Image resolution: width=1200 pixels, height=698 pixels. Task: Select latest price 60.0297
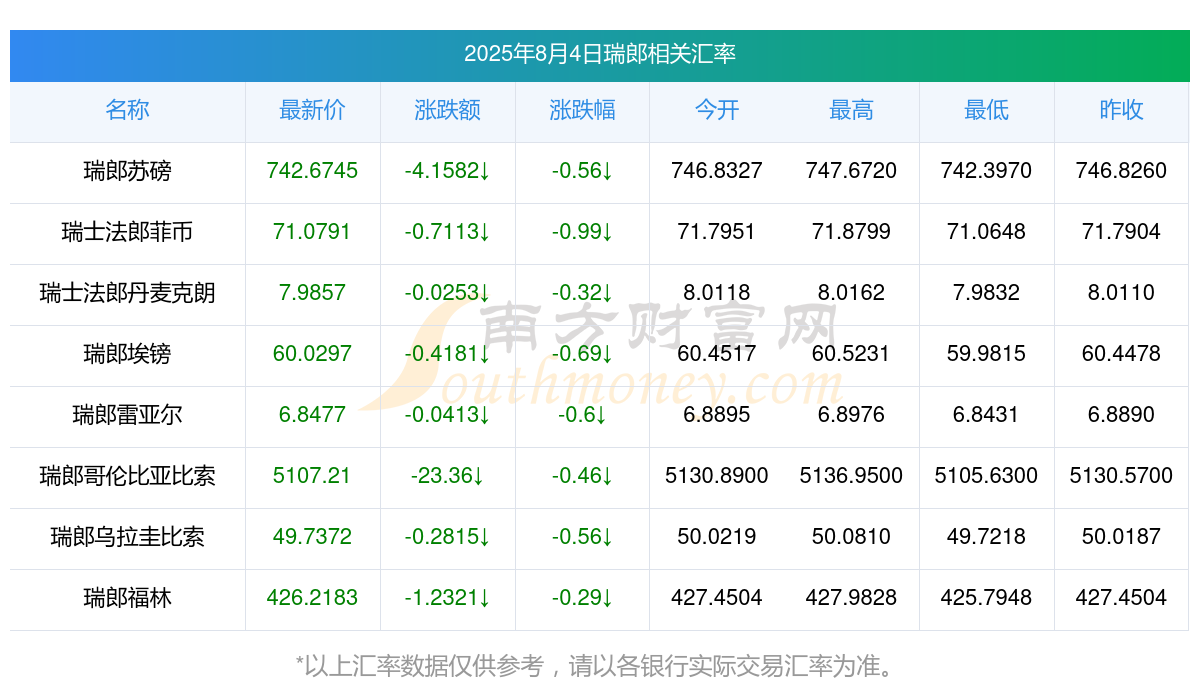312,353
